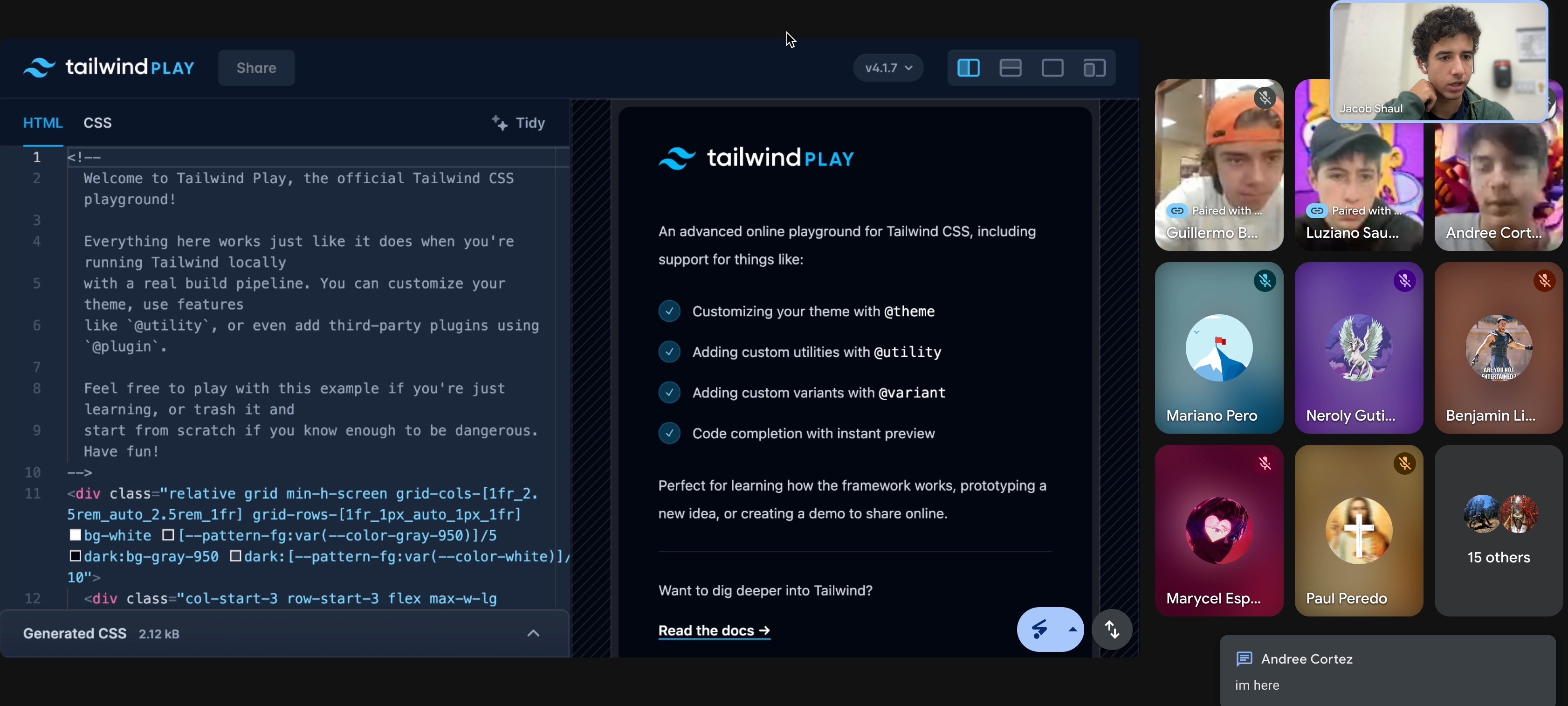Select Jacob Shaul's video thumbnail
The image size is (1568, 706).
pyautogui.click(x=1439, y=61)
